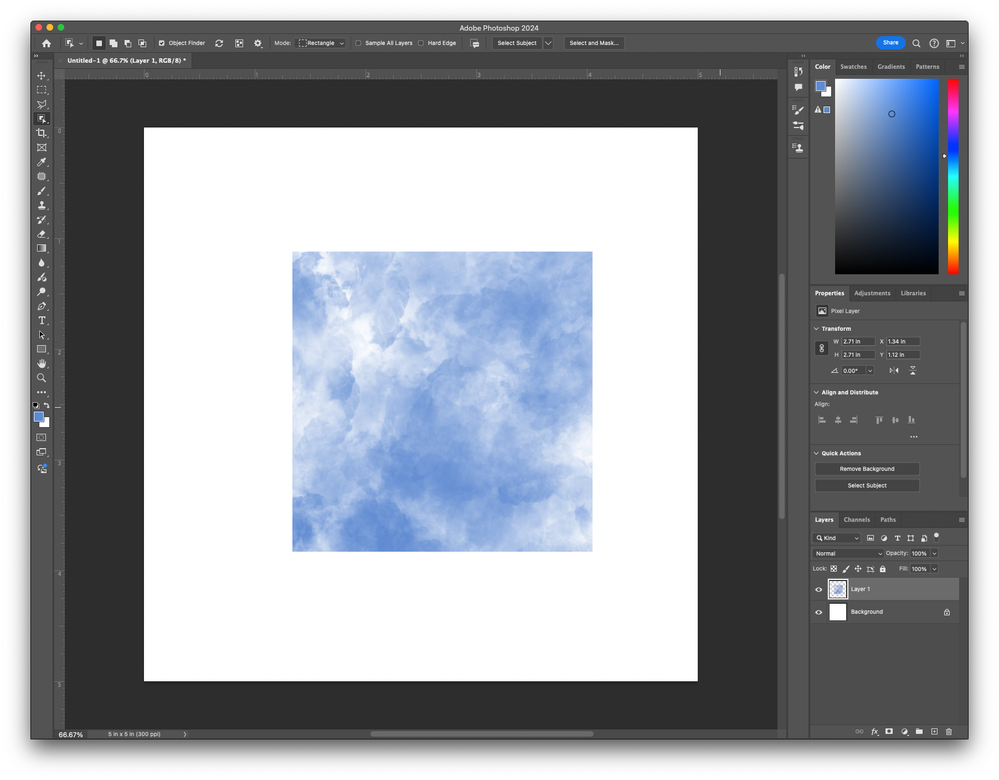999x780 pixels.
Task: Select the Horizontal Type tool
Action: pos(41,321)
